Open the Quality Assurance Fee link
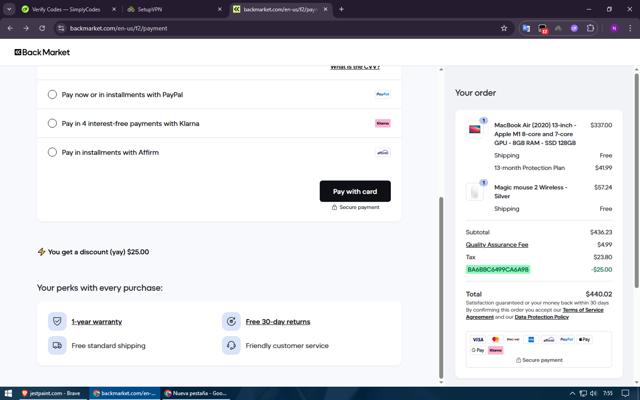This screenshot has height=400, width=640. pos(497,244)
